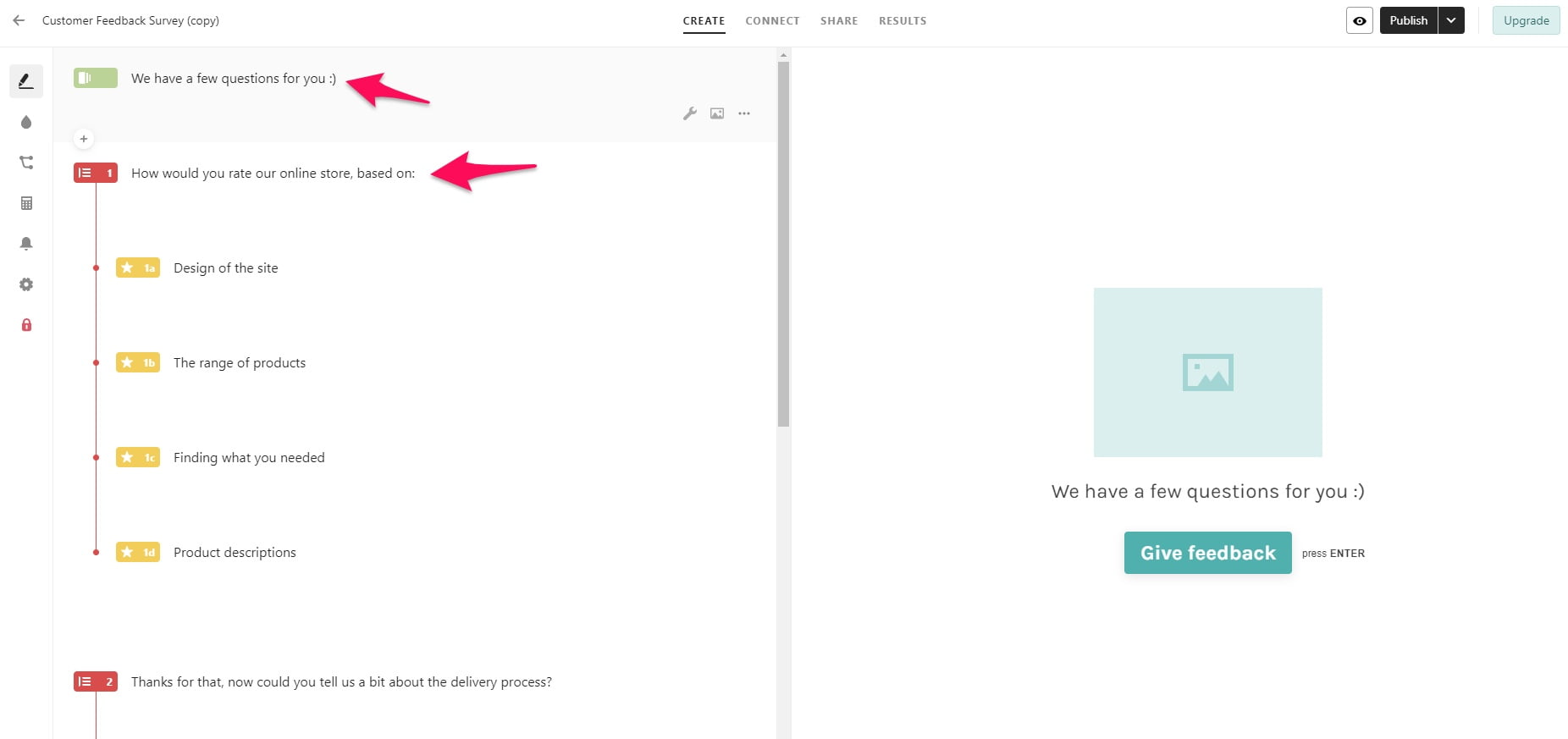Open the Notifications bell icon in sidebar
Image resolution: width=1568 pixels, height=739 pixels.
pyautogui.click(x=26, y=244)
